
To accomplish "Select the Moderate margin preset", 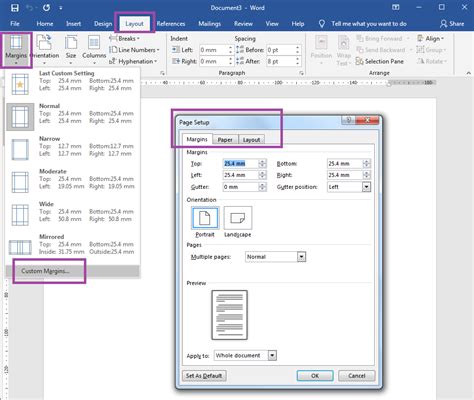I will point(73,181).
